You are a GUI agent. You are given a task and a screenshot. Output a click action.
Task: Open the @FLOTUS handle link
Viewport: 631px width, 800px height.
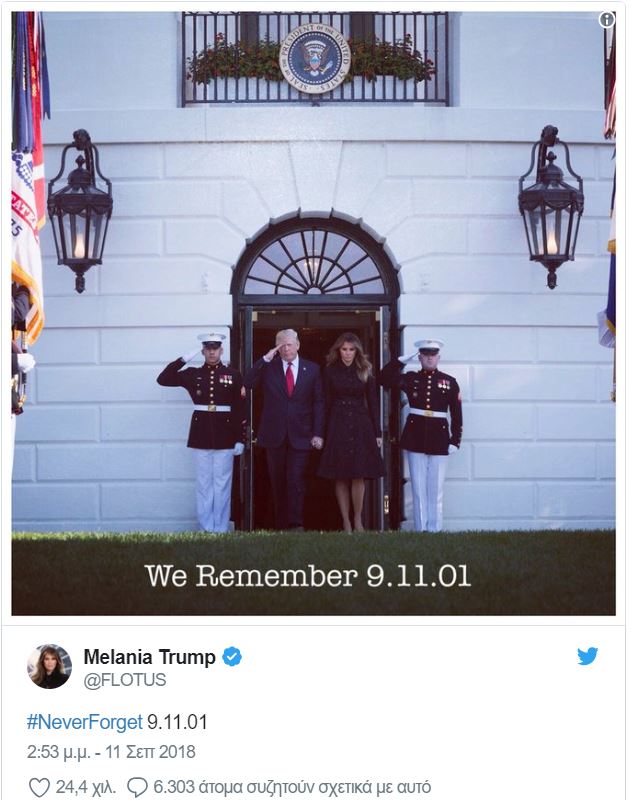click(x=125, y=680)
